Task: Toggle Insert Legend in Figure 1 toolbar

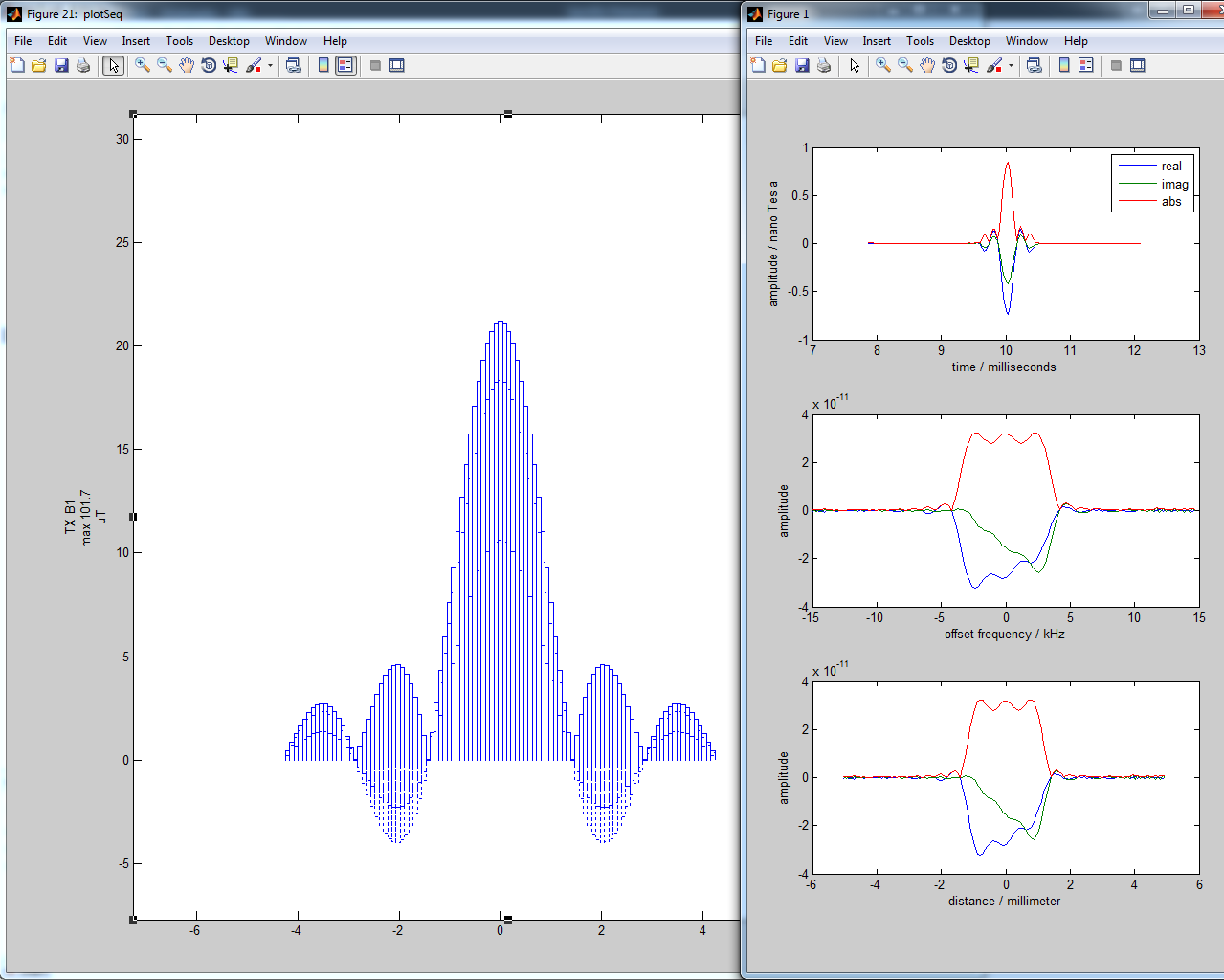Action: tap(1086, 65)
